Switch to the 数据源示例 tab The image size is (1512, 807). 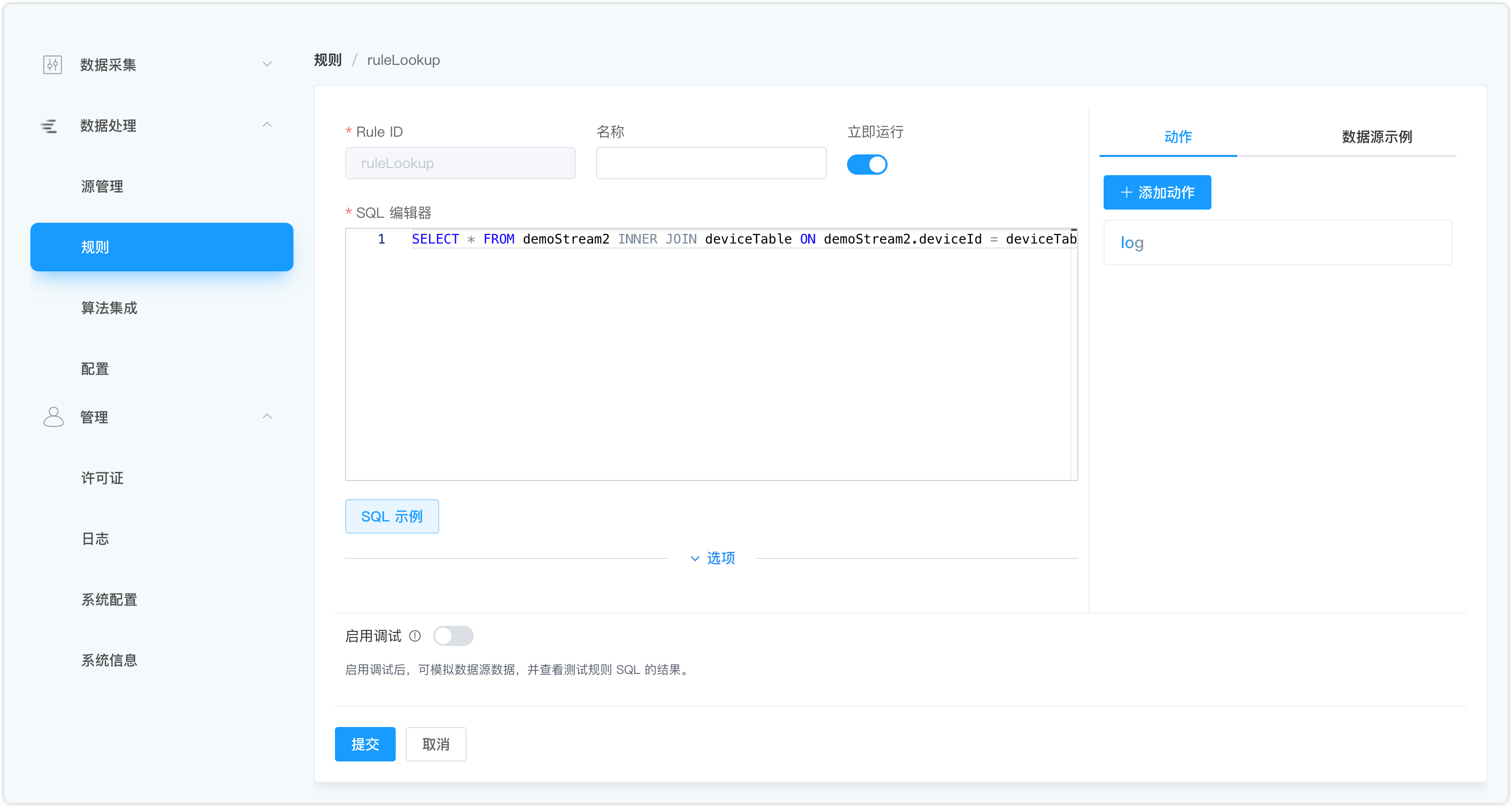pyautogui.click(x=1376, y=137)
